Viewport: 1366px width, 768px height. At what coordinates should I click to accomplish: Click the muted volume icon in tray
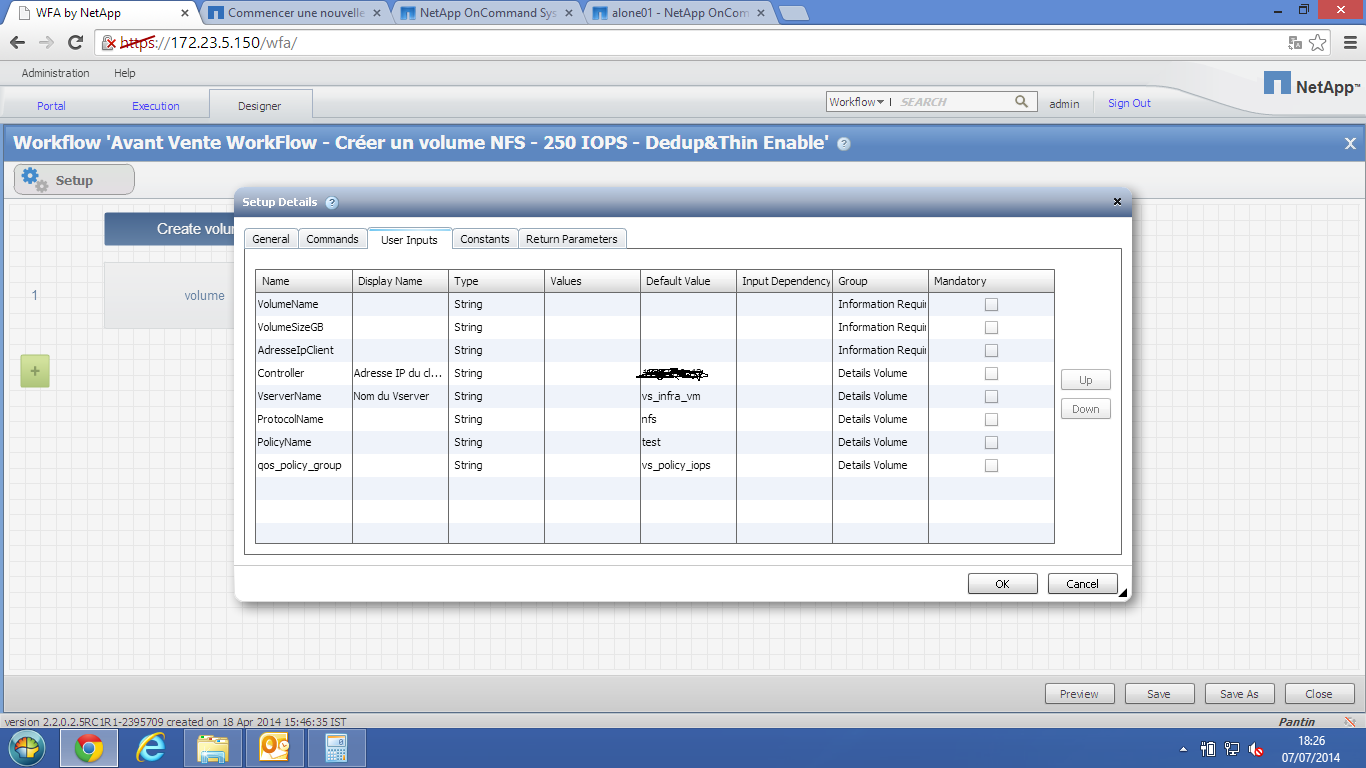[x=1257, y=748]
